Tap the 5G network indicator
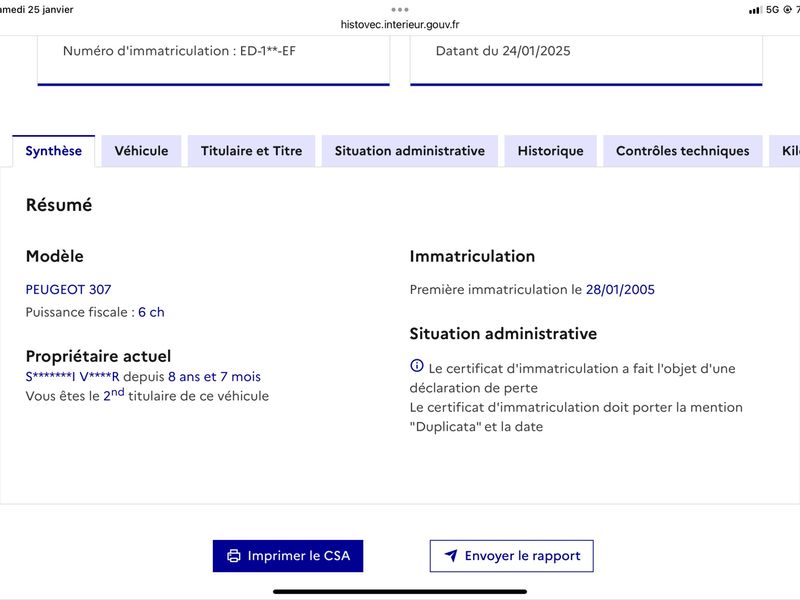The width and height of the screenshot is (800, 600). 772,10
